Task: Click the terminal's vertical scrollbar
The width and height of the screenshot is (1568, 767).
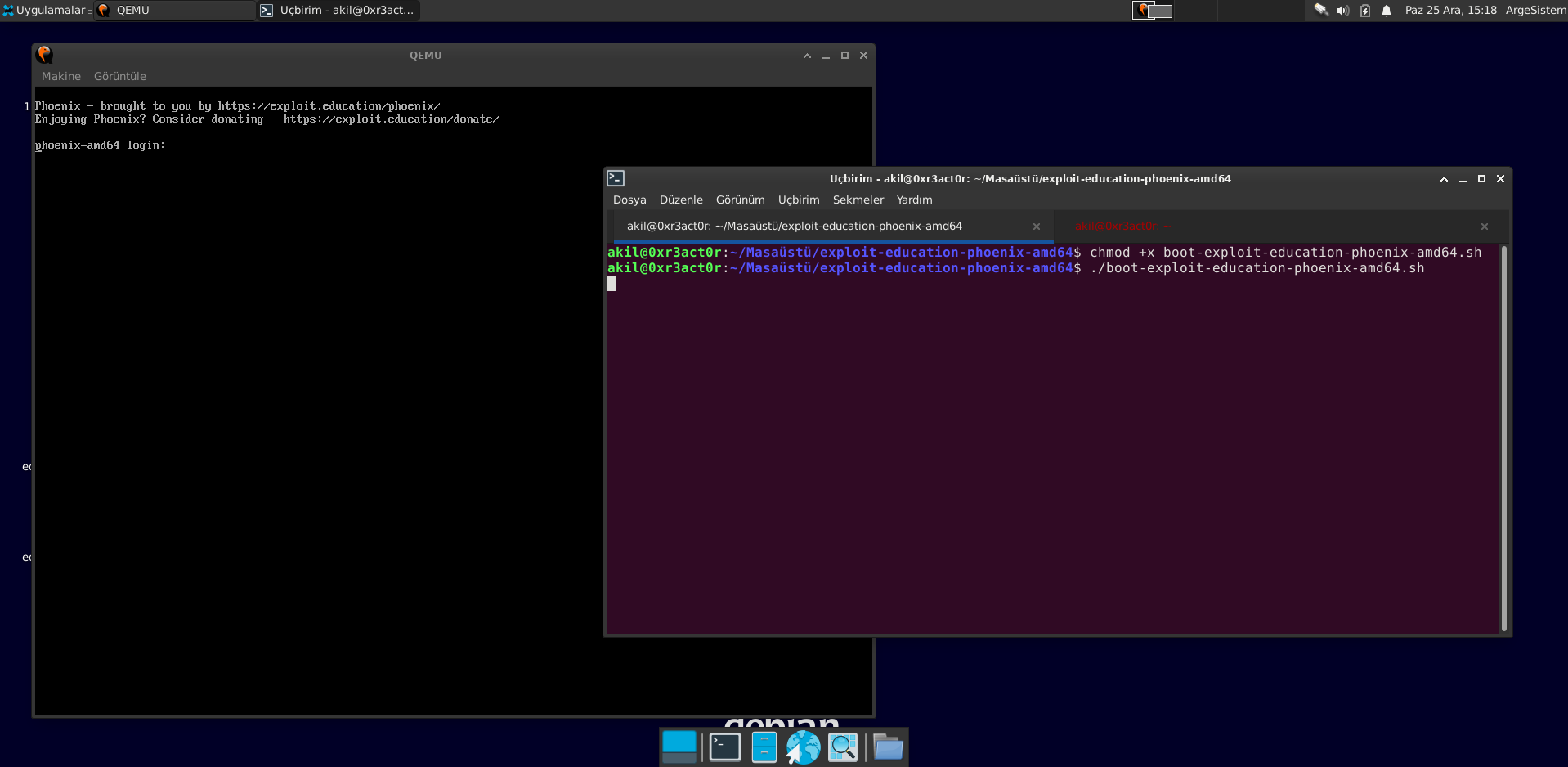Action: click(x=1503, y=438)
